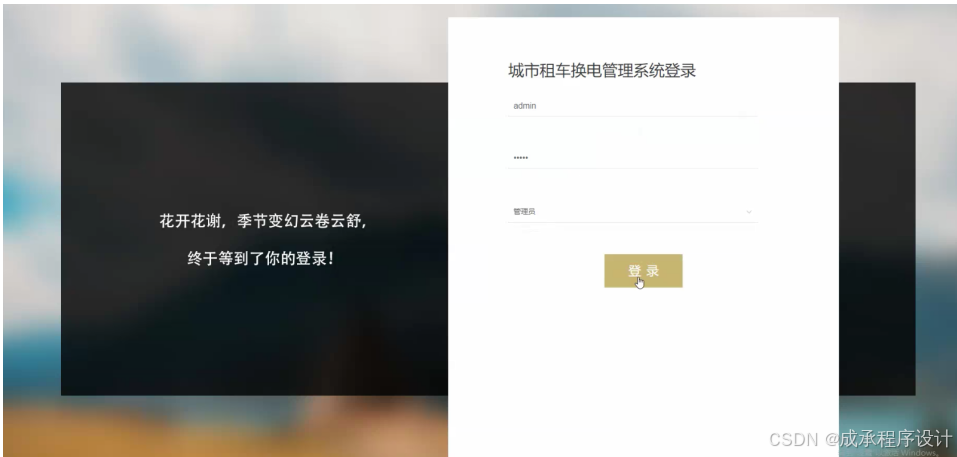Click the password dots in password box
The width and height of the screenshot is (957, 457).
(521, 158)
